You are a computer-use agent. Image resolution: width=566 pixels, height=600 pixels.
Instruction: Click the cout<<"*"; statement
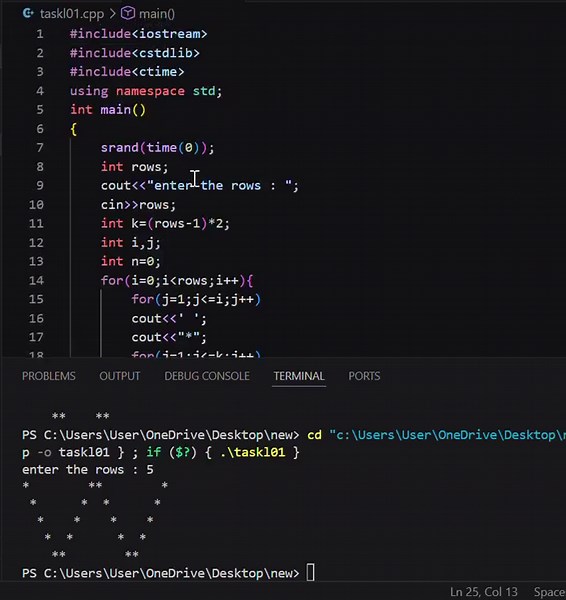click(x=169, y=337)
